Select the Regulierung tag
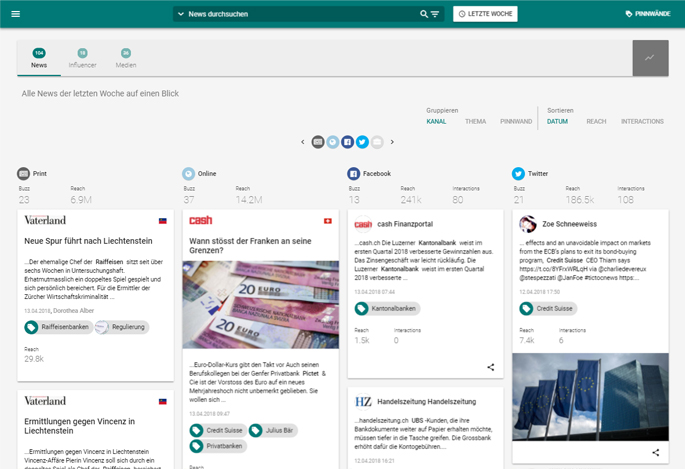685x469 pixels. click(x=122, y=327)
